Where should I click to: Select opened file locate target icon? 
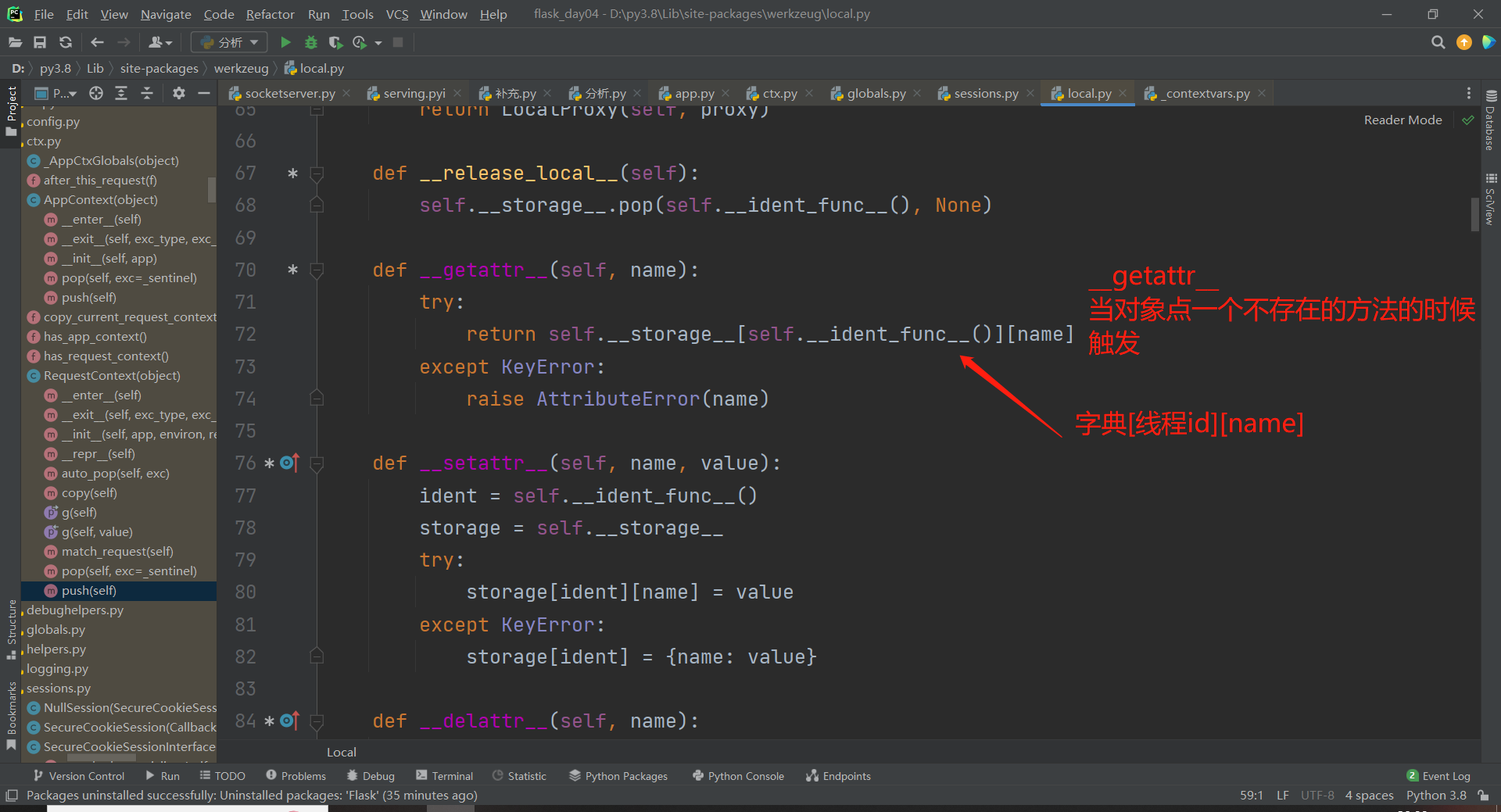(x=96, y=93)
